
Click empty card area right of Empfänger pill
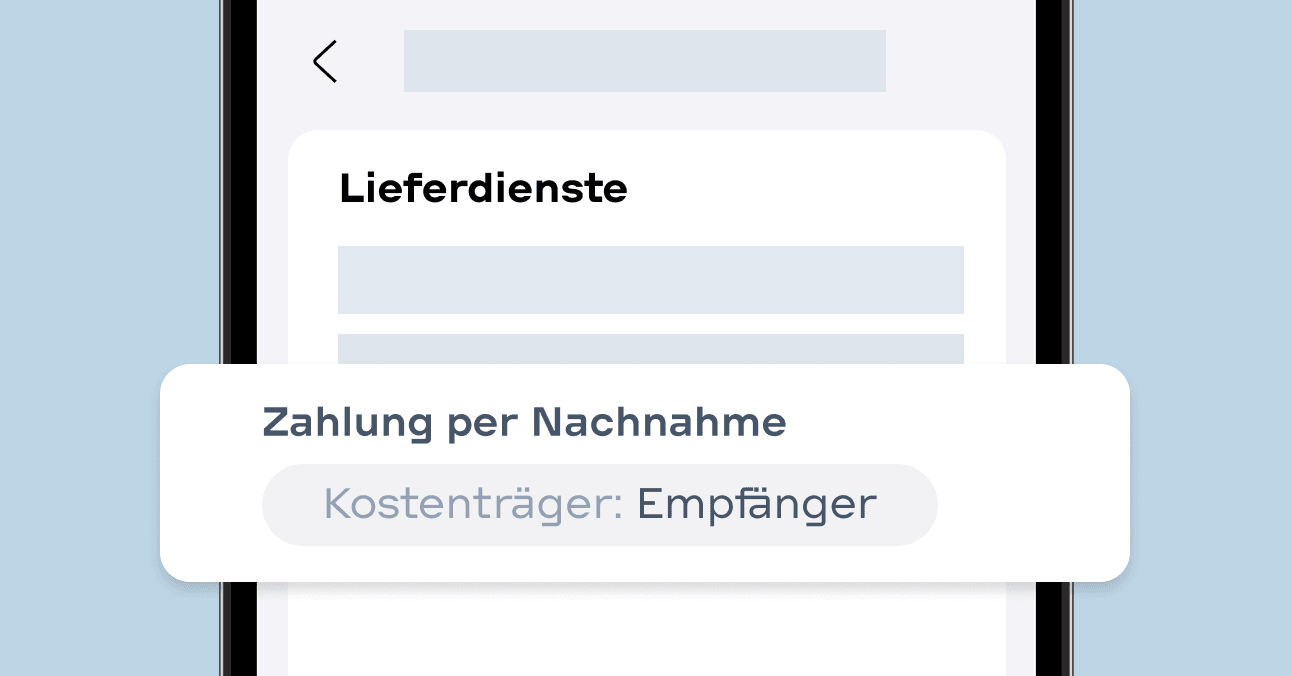coord(1030,505)
